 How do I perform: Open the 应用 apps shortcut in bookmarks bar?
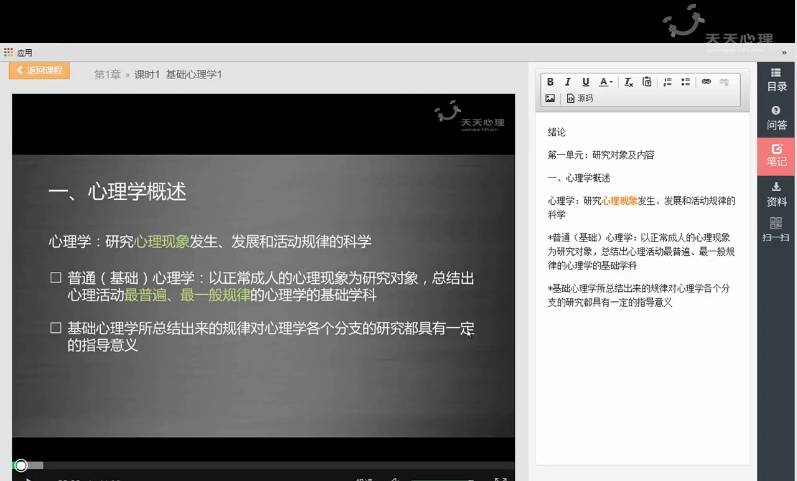pyautogui.click(x=18, y=52)
